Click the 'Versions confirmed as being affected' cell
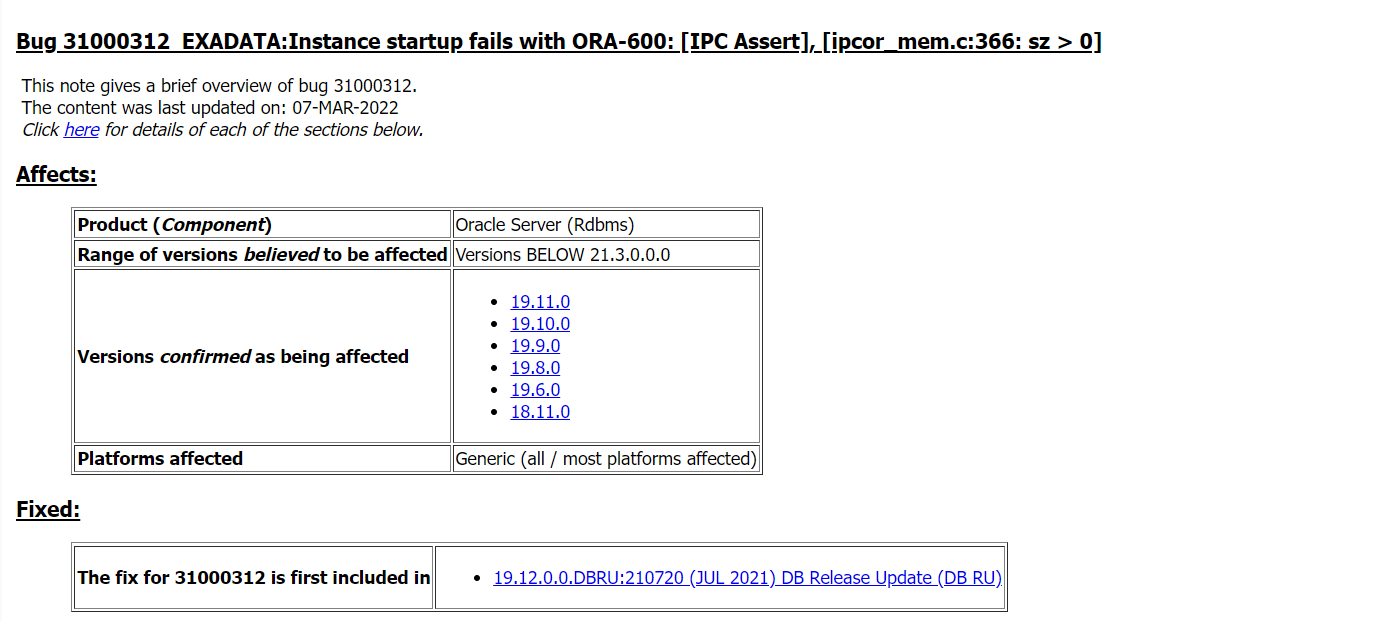The width and height of the screenshot is (1392, 622). pyautogui.click(x=263, y=356)
